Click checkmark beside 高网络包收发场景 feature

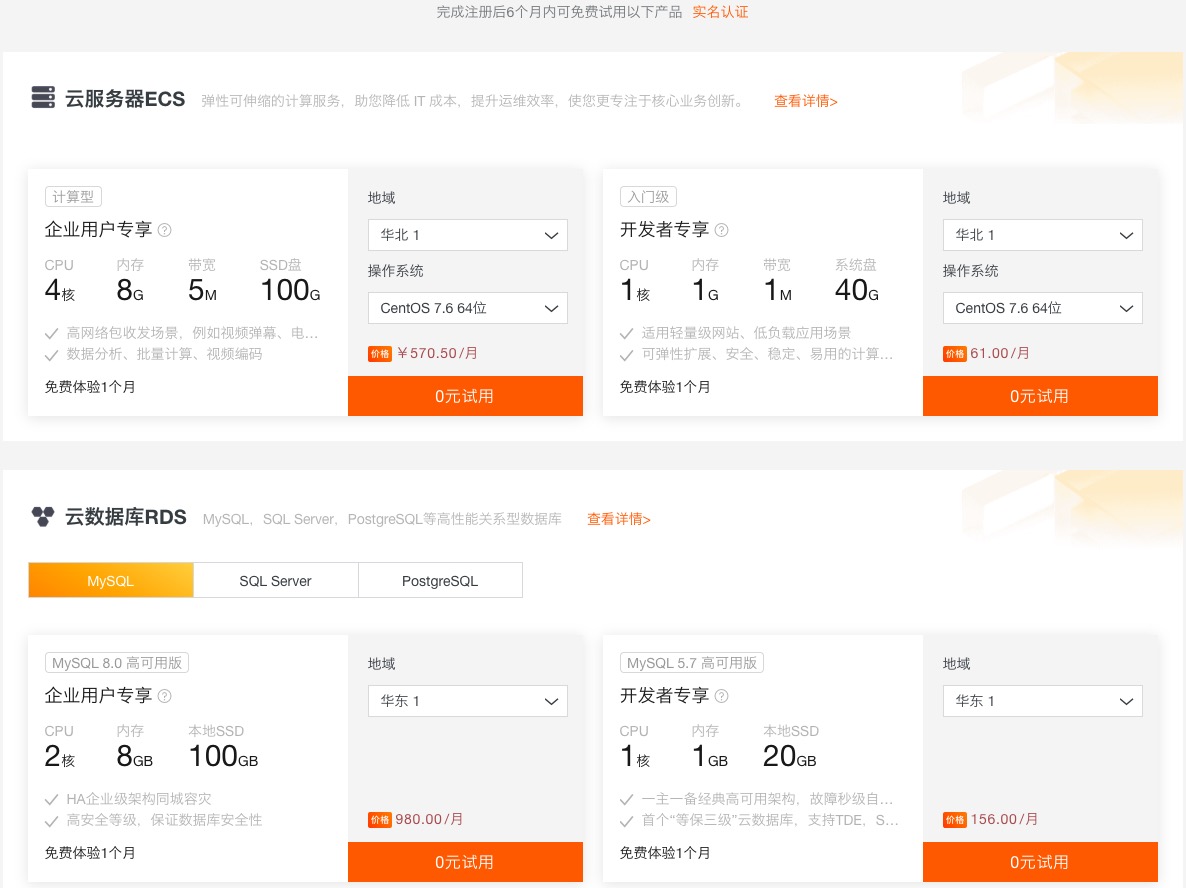[51, 334]
